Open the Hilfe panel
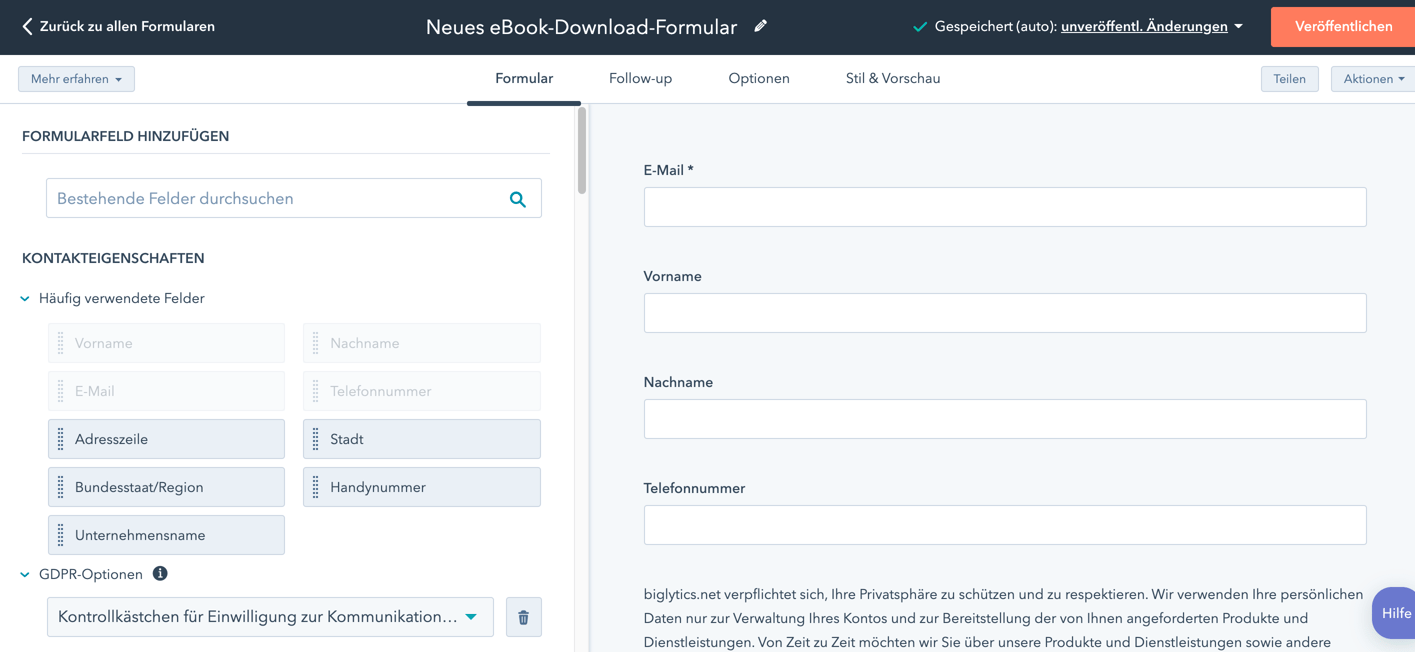1415x652 pixels. click(1398, 613)
